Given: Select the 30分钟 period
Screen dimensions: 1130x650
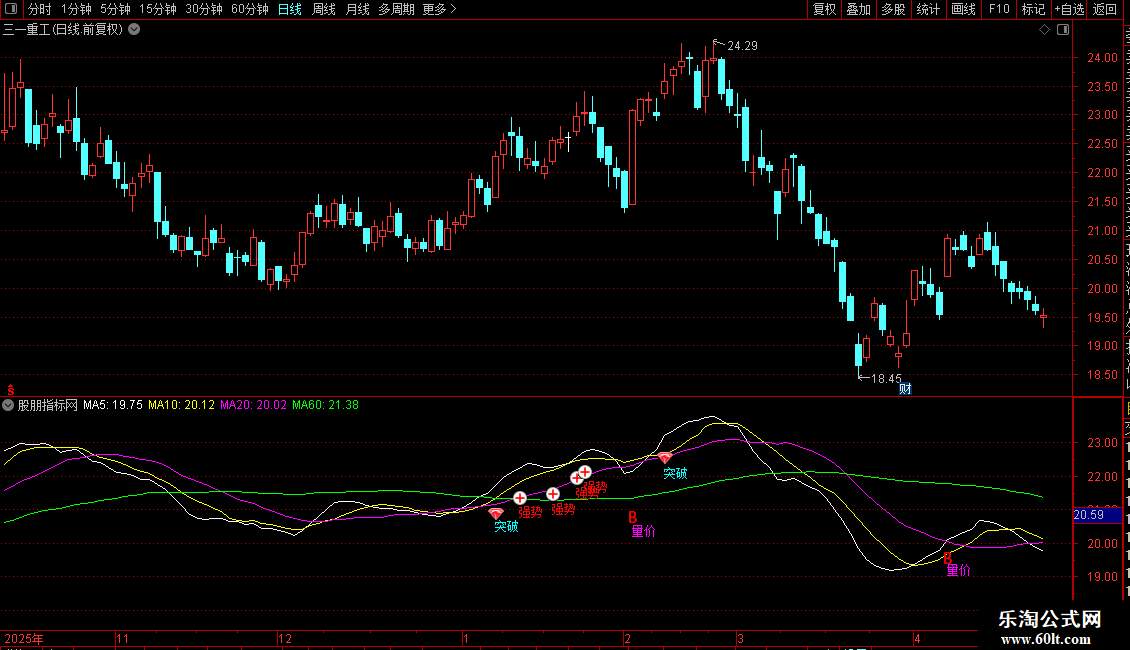Looking at the screenshot, I should pos(204,9).
